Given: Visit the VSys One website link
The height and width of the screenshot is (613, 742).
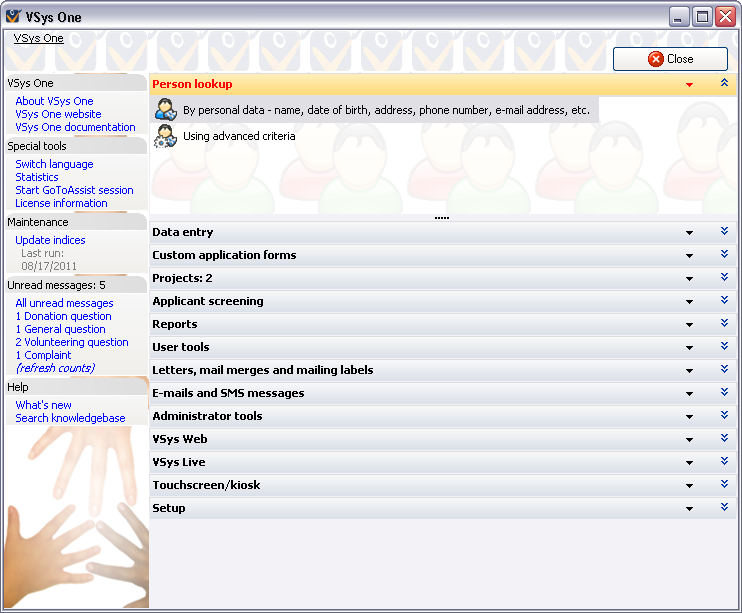Looking at the screenshot, I should click(58, 114).
